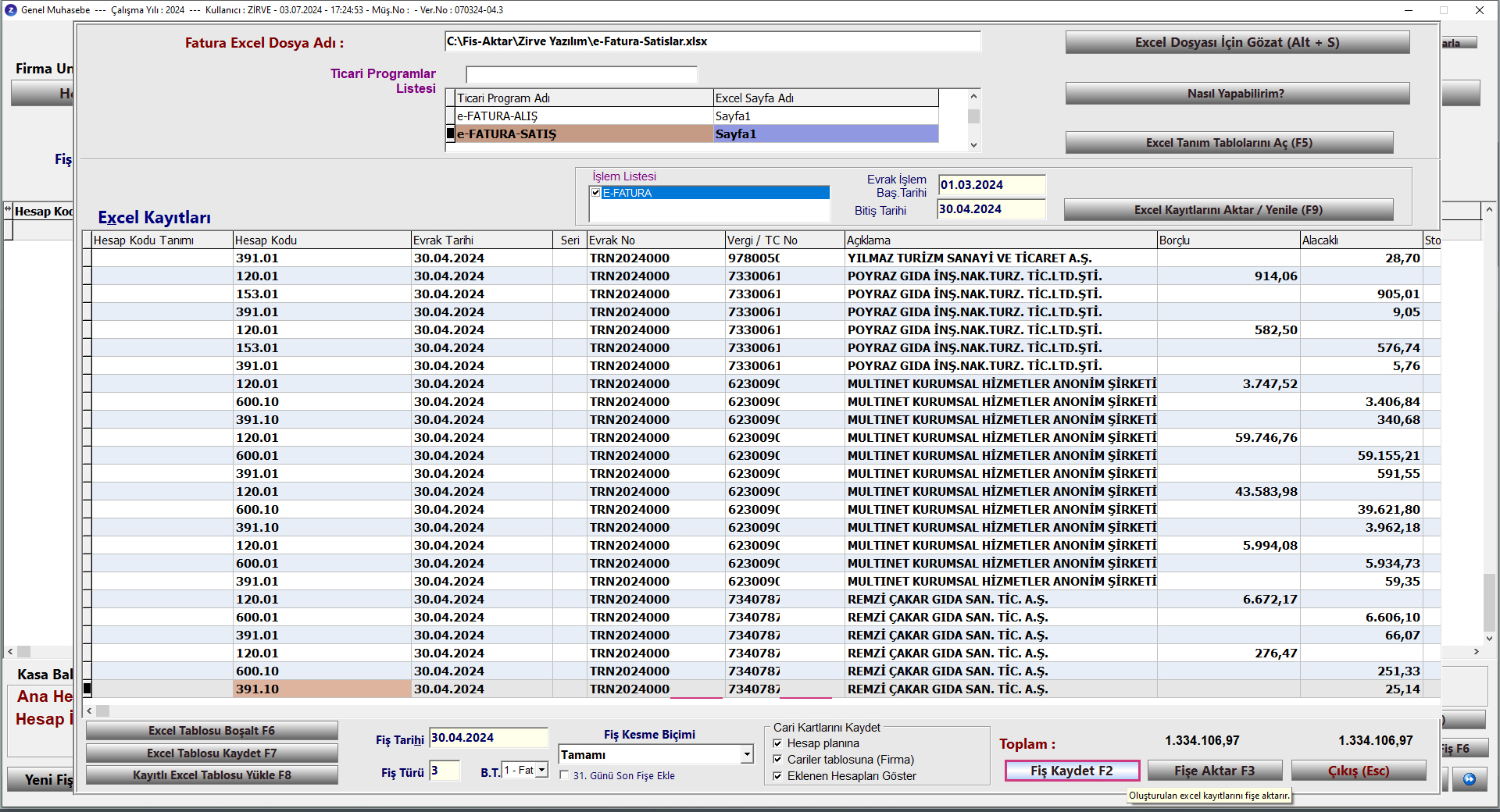Screen dimensions: 1500x812
Task: Enable 31. Günü Son Fişe Ekle
Action: 564,775
